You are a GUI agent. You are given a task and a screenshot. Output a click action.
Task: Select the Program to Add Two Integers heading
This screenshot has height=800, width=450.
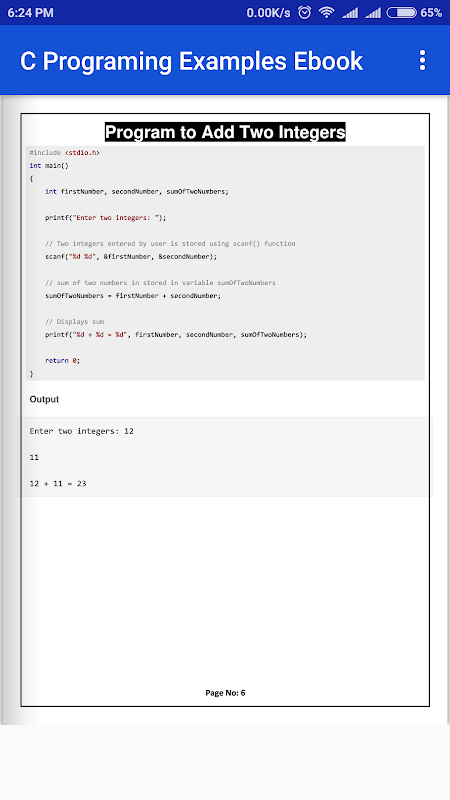point(225,132)
